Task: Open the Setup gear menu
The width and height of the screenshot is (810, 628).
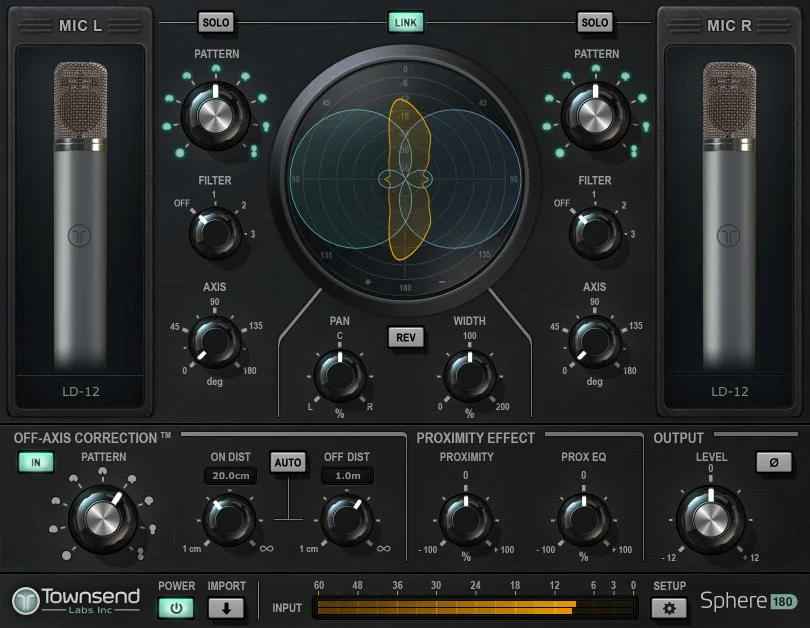Action: [x=668, y=607]
